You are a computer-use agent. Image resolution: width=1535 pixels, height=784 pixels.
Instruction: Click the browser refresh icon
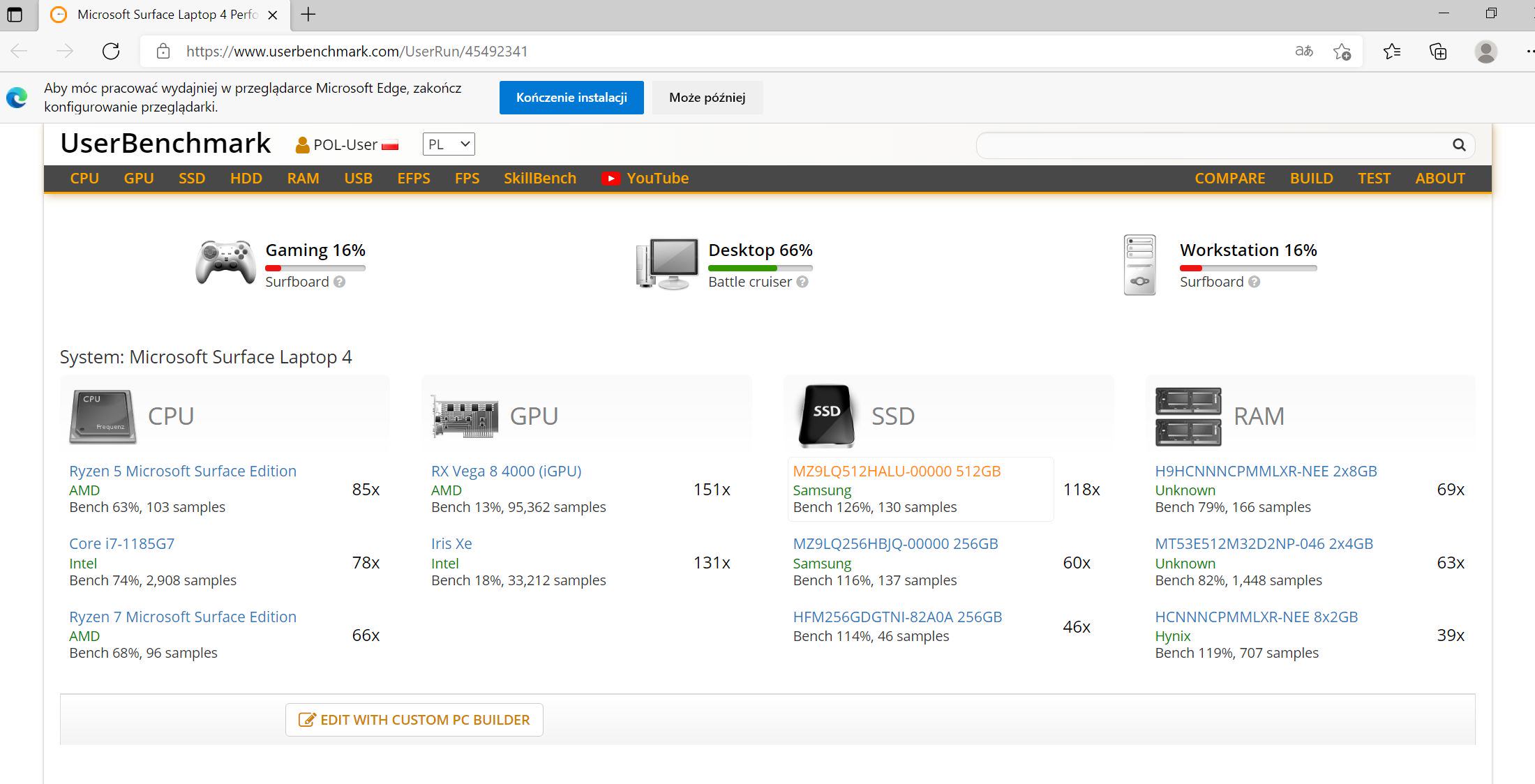click(111, 52)
